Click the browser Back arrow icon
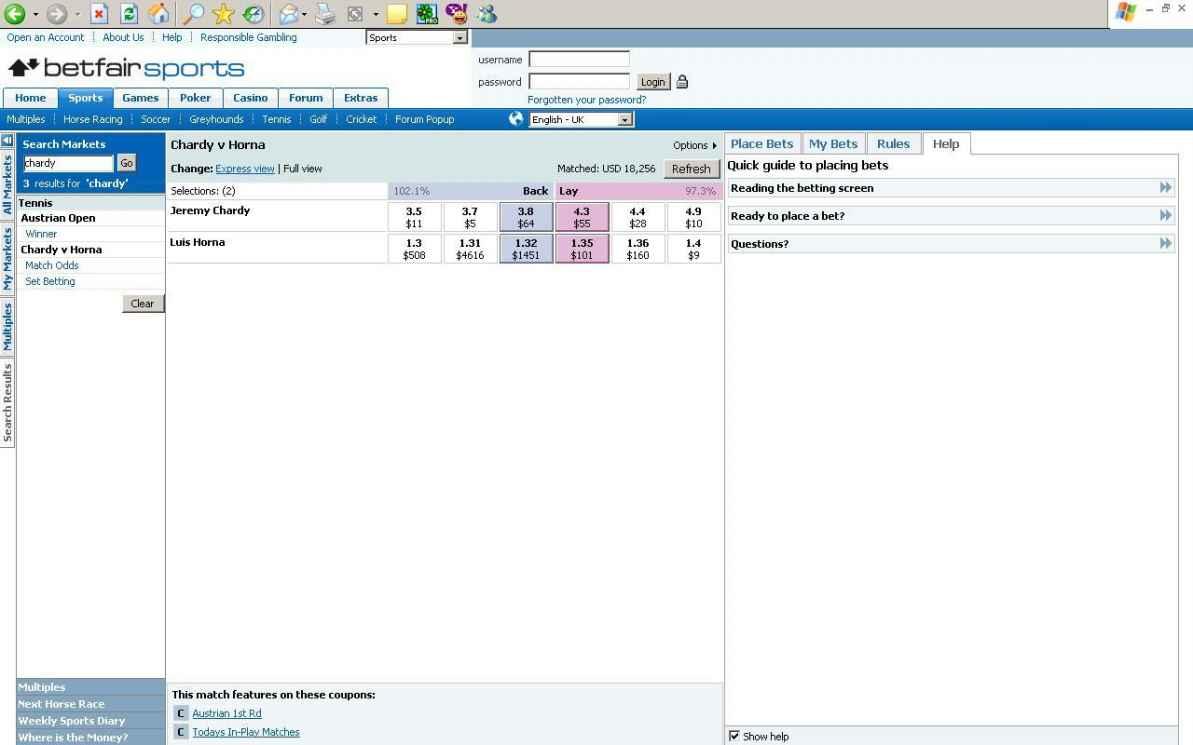 click(x=13, y=14)
